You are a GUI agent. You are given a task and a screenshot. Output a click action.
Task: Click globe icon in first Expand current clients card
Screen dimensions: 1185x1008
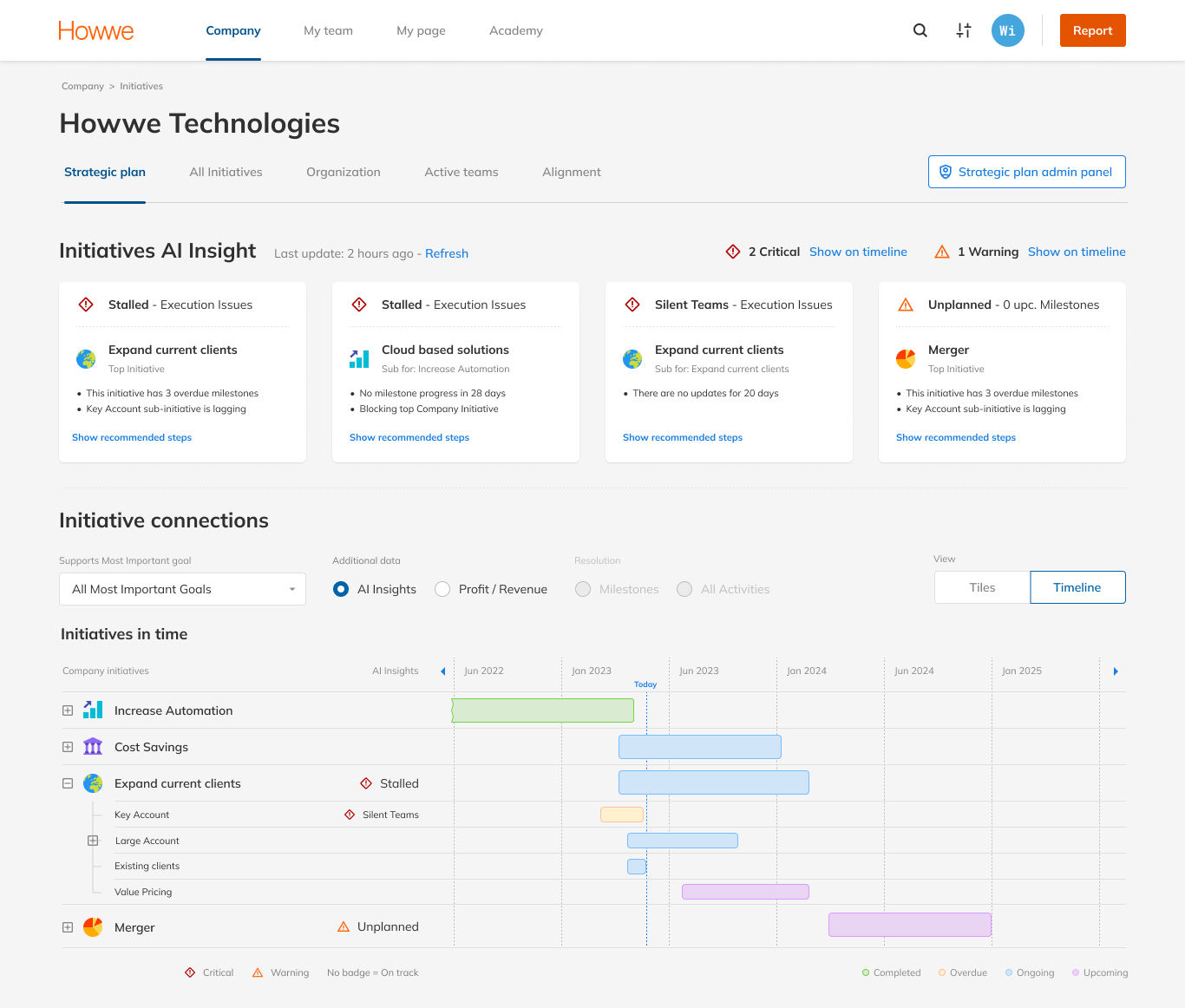(86, 358)
